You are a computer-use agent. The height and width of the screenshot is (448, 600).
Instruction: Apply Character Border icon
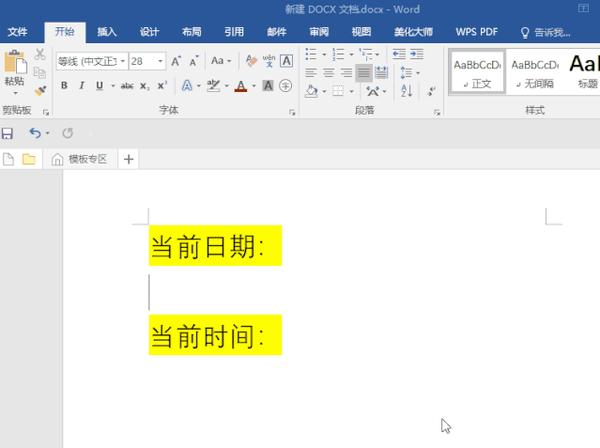287,61
